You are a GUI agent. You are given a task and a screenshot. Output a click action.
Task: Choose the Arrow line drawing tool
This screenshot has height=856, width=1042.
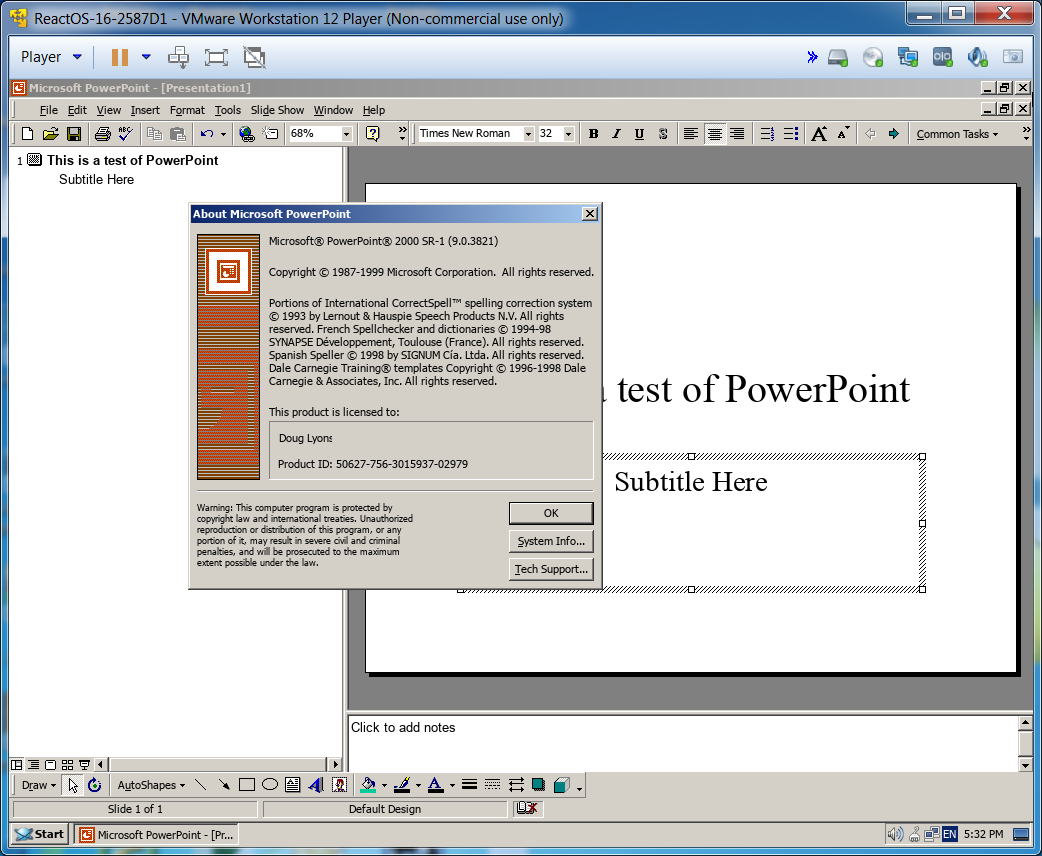(224, 785)
